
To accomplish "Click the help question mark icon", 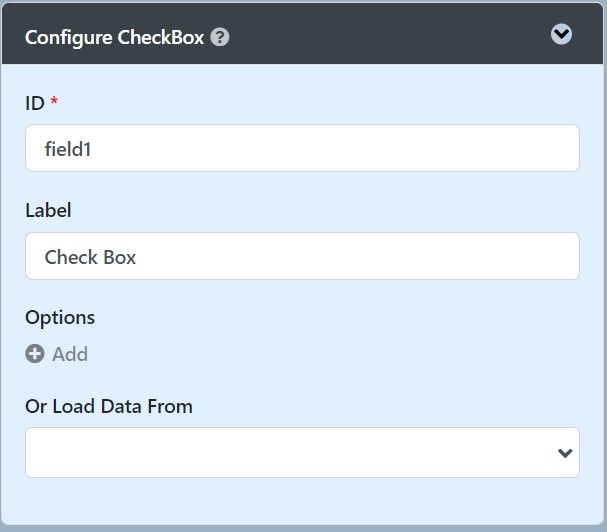I will point(221,38).
